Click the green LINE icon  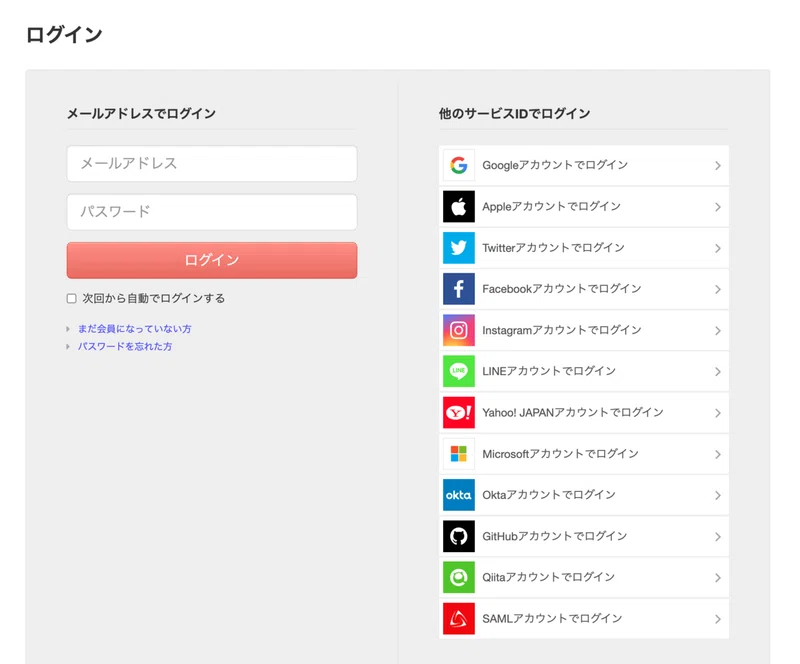point(459,372)
